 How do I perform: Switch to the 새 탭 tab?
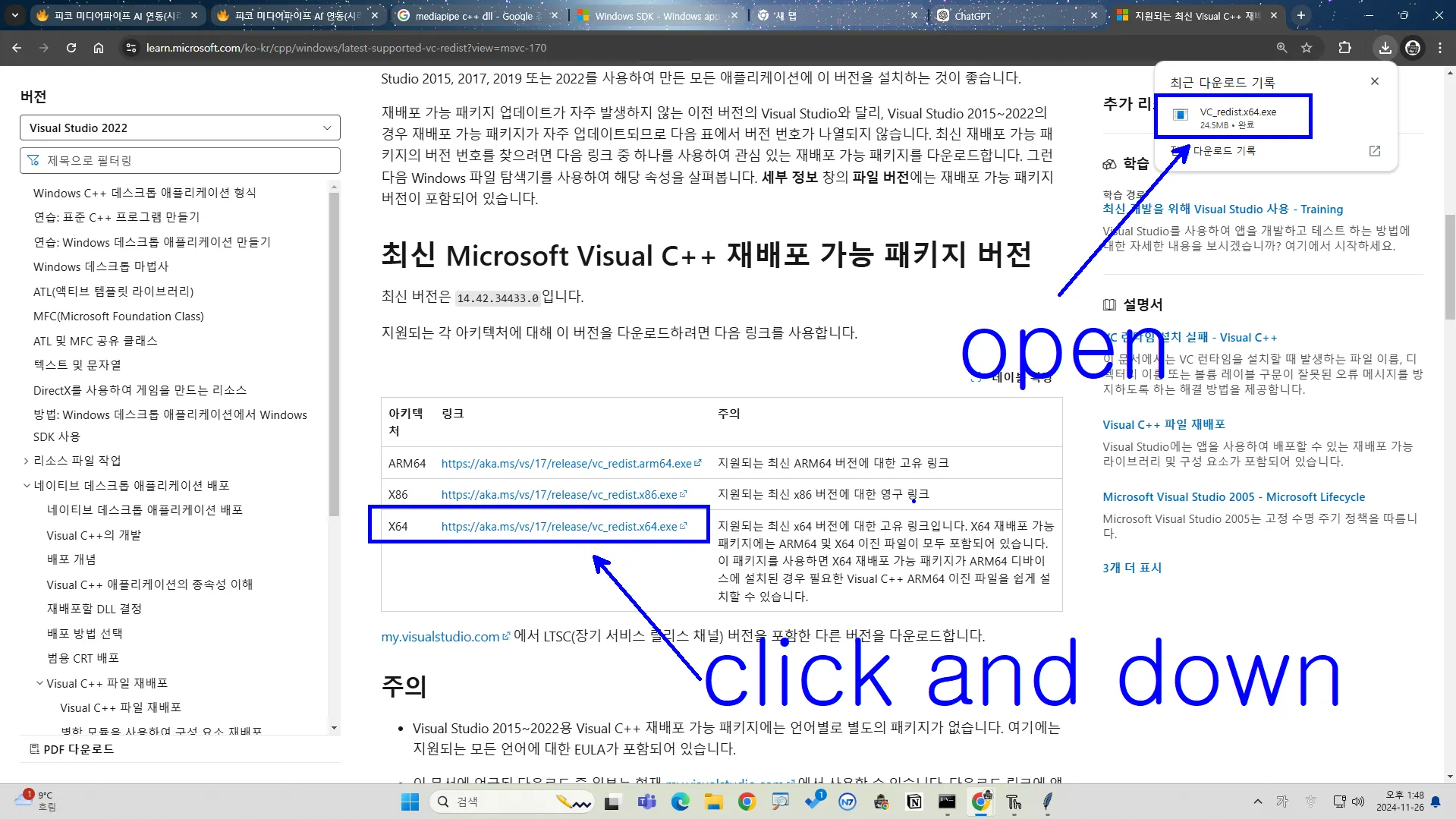(838, 15)
